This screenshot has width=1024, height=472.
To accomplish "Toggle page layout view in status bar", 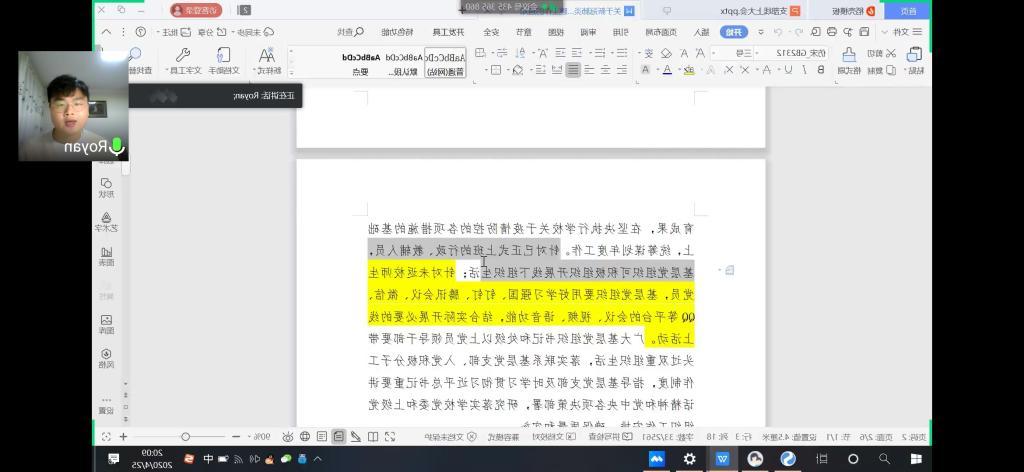I will (338, 437).
